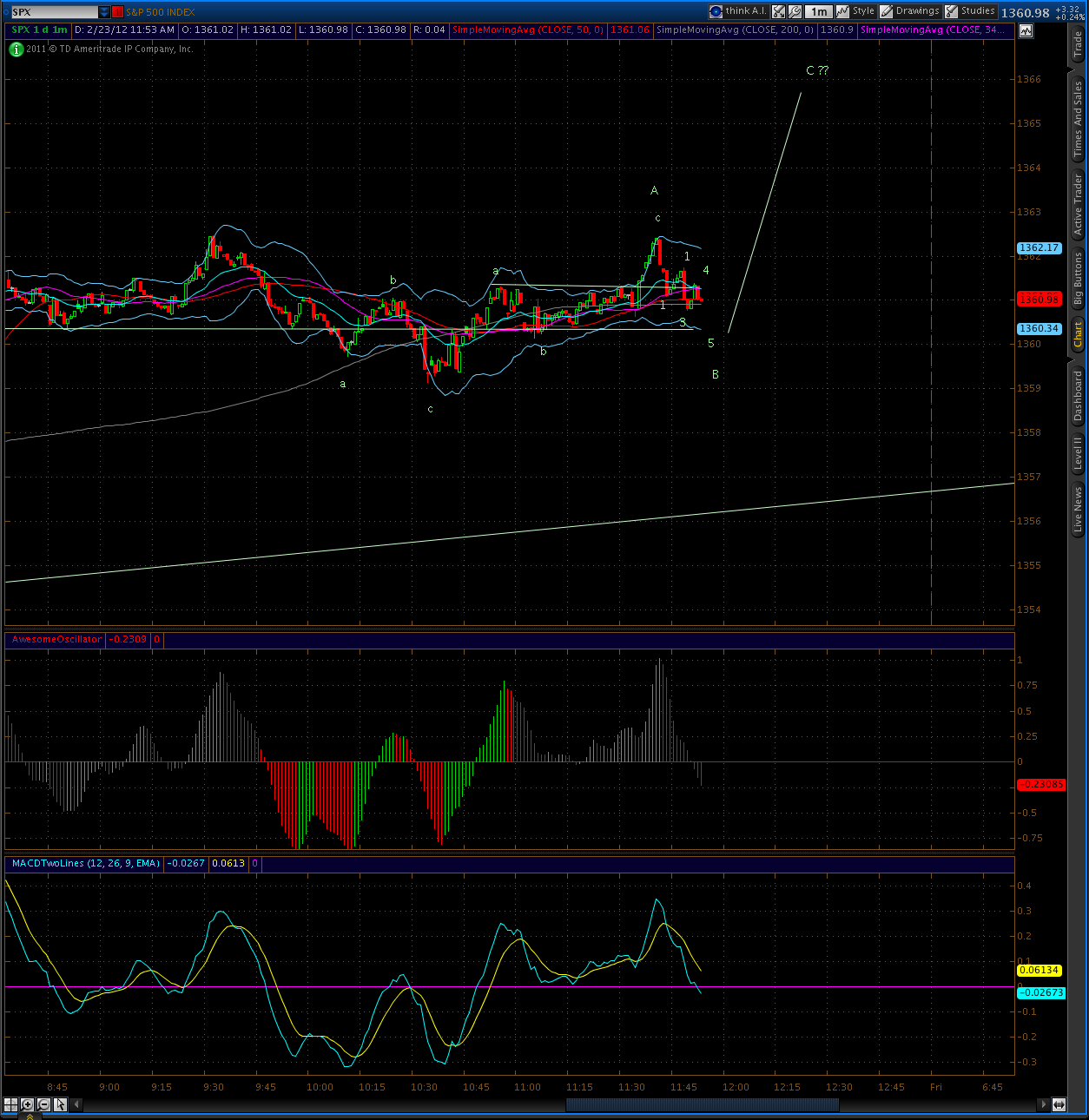Expand the SPX symbol dropdown arrow

(x=104, y=12)
